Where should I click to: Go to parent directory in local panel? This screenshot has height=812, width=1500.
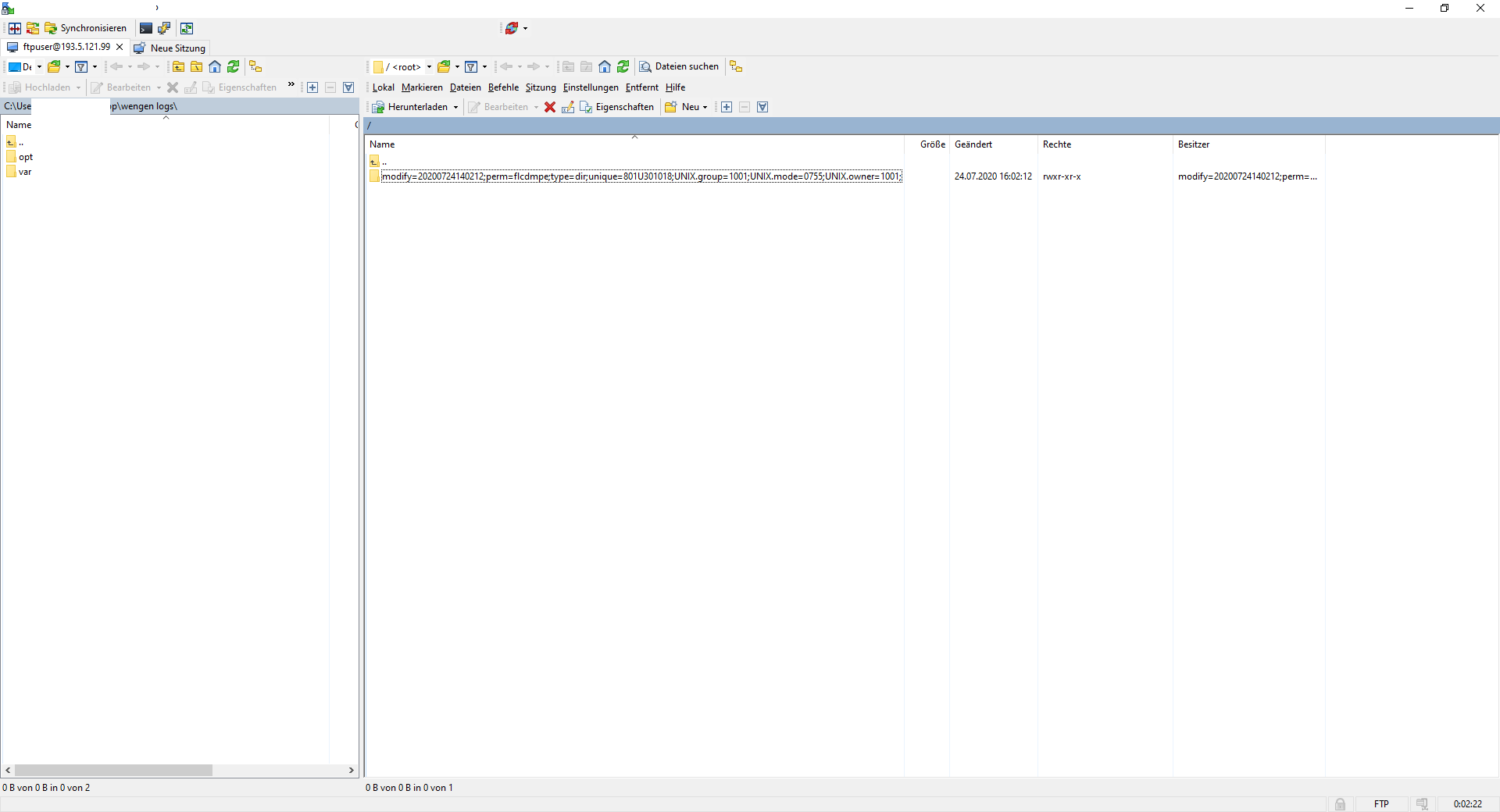(x=178, y=67)
